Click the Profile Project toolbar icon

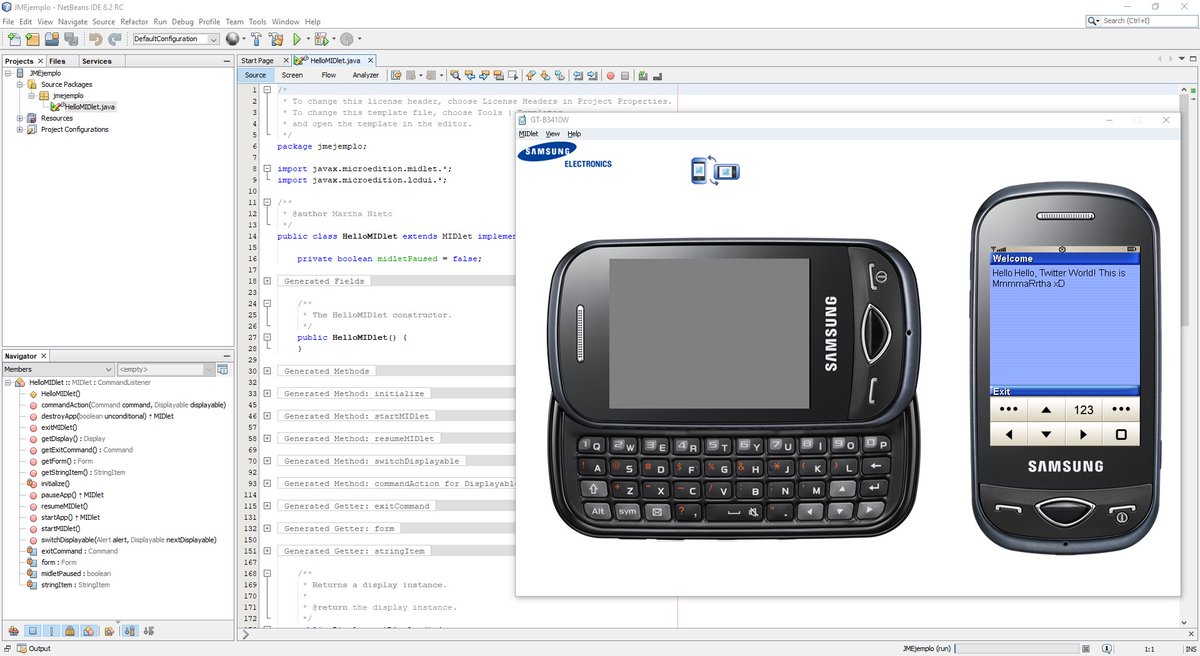[x=347, y=39]
